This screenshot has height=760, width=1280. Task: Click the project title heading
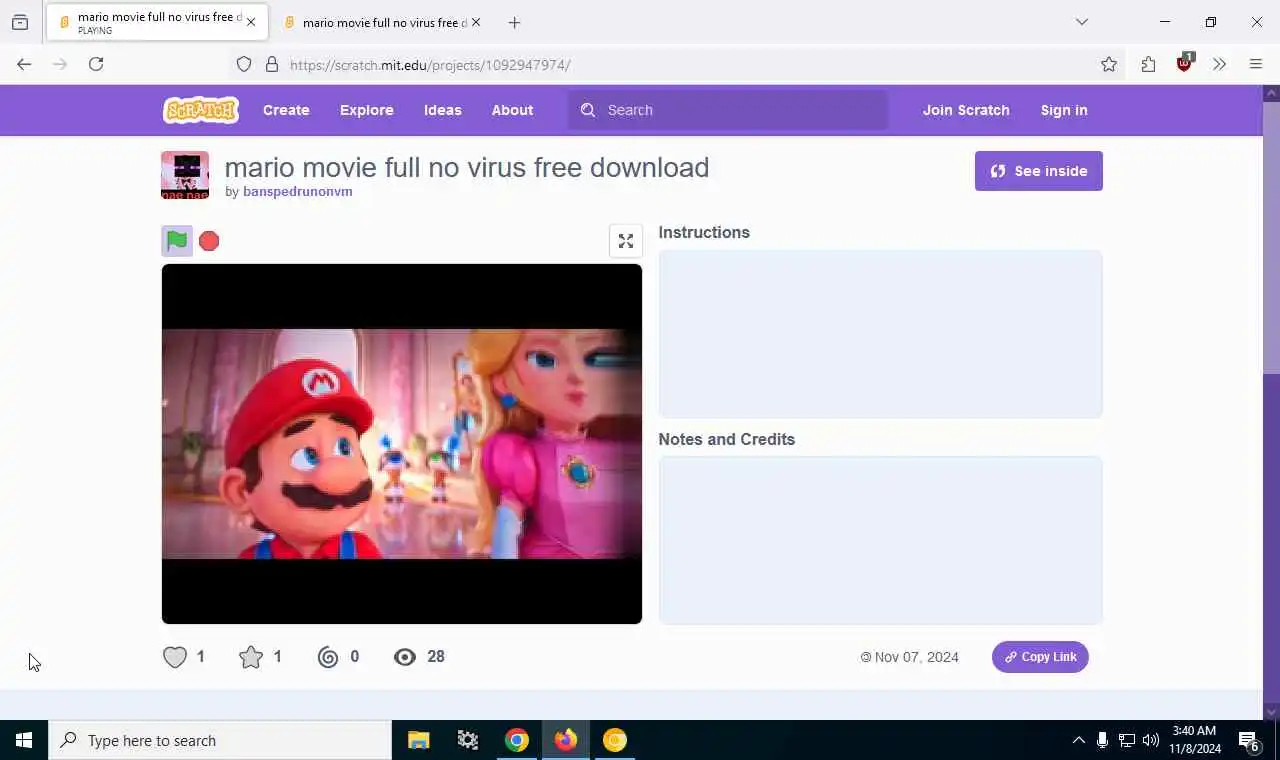point(466,167)
